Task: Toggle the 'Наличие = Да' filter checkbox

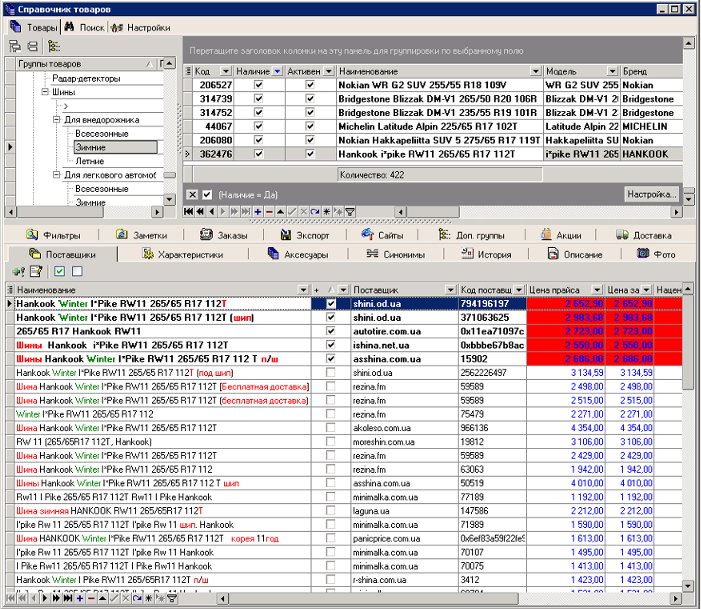Action: pyautogui.click(x=206, y=194)
